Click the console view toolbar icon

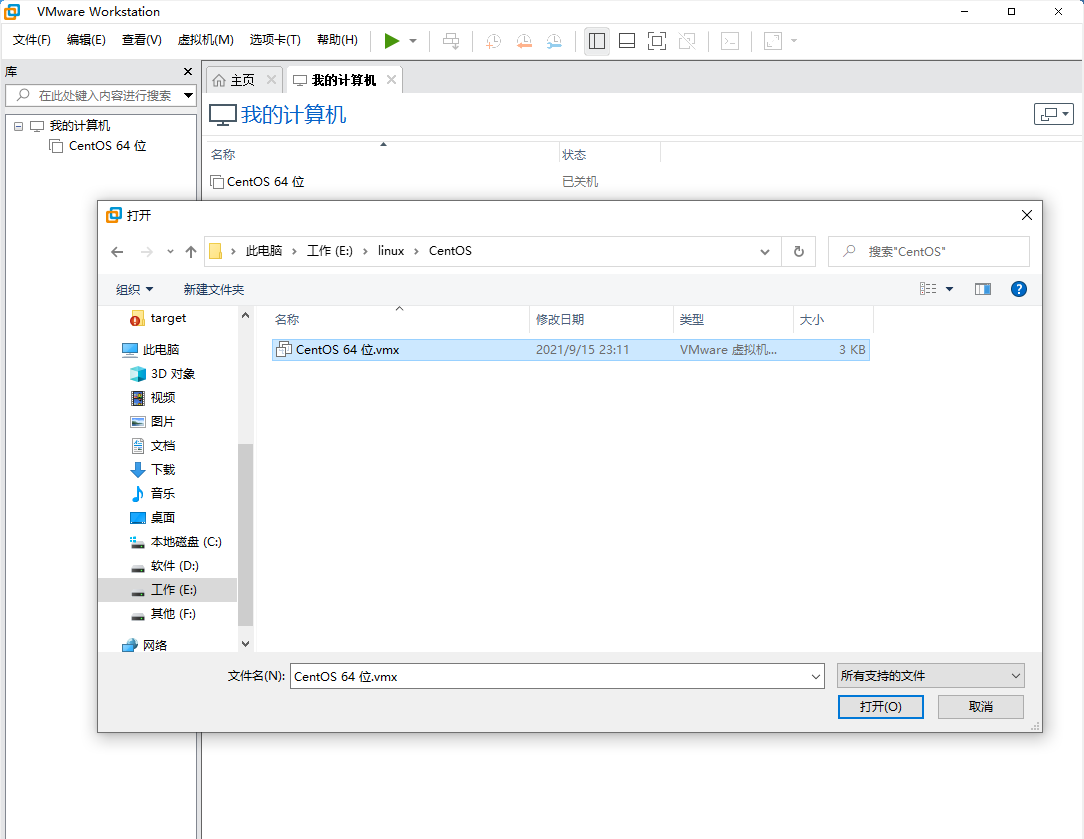(x=730, y=41)
